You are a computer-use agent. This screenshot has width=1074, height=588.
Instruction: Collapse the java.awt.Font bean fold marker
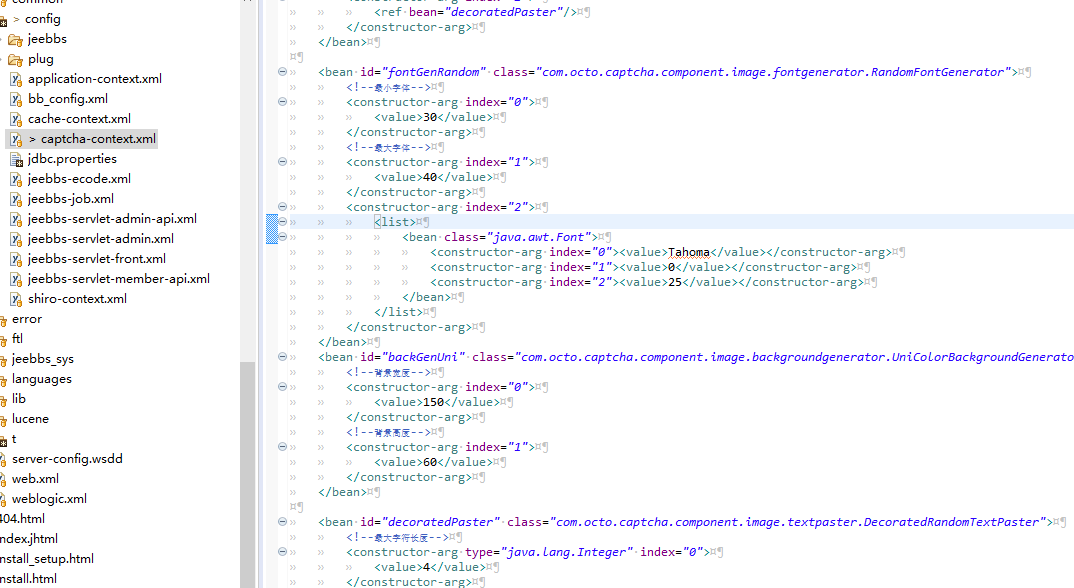click(282, 236)
